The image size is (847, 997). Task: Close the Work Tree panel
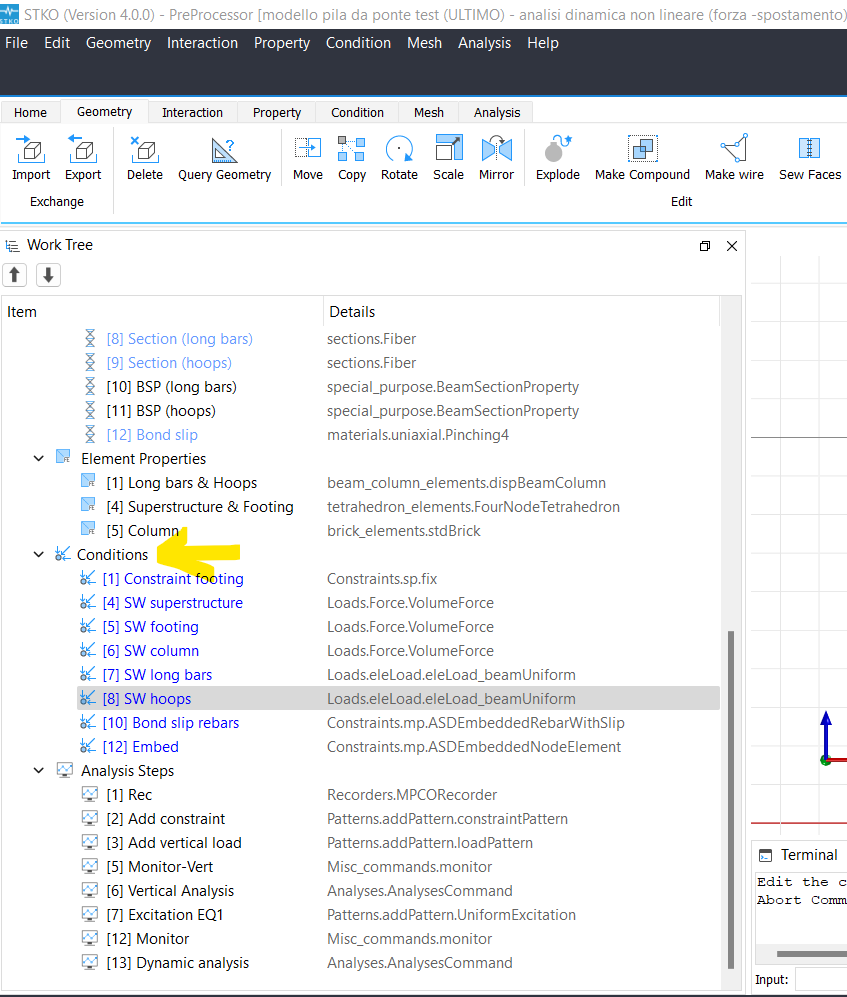732,246
